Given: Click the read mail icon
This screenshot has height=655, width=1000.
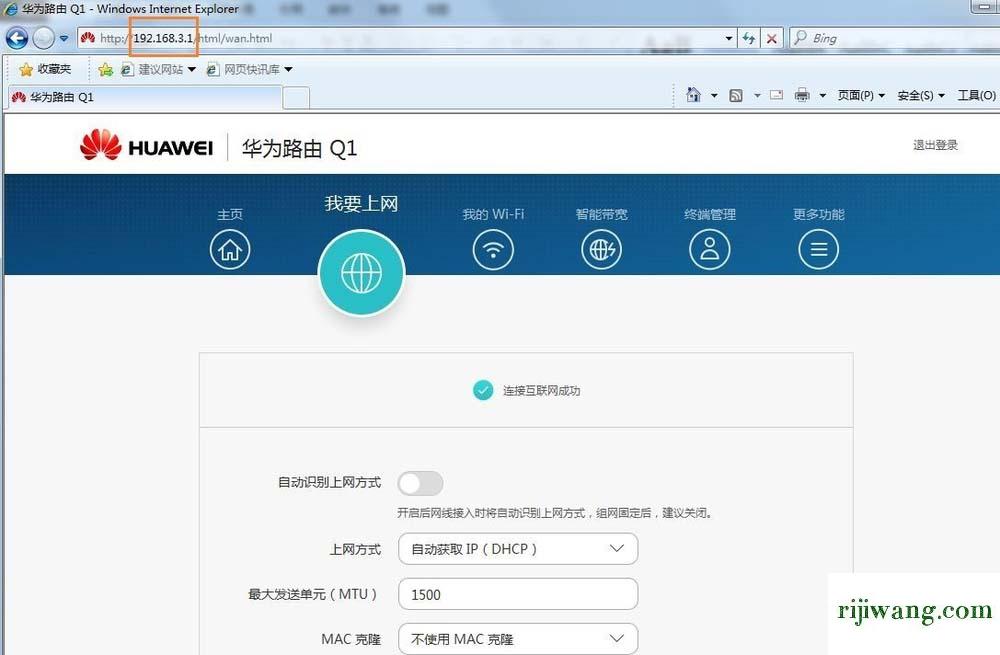Looking at the screenshot, I should pos(777,95).
